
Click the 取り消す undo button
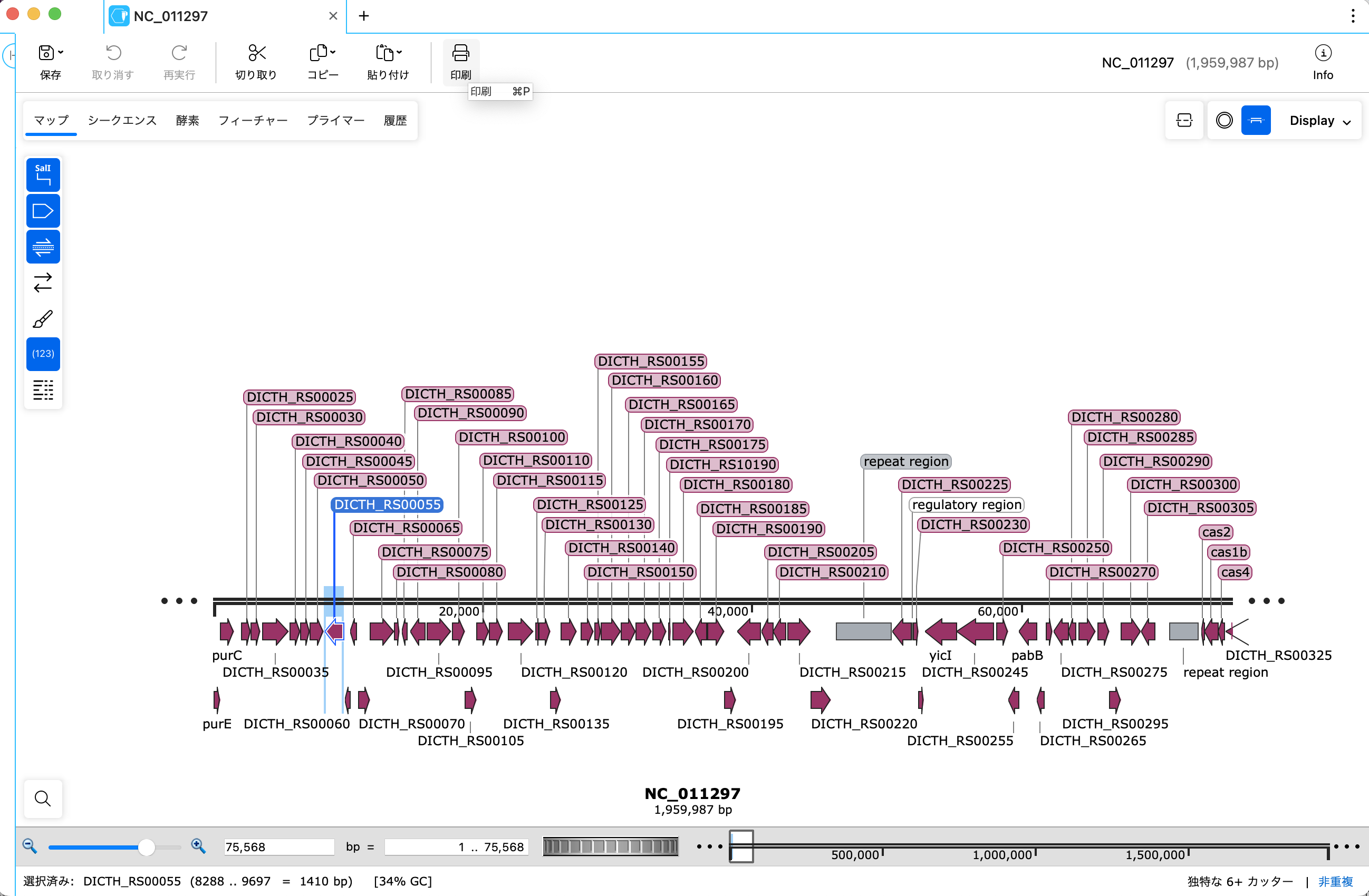click(113, 62)
